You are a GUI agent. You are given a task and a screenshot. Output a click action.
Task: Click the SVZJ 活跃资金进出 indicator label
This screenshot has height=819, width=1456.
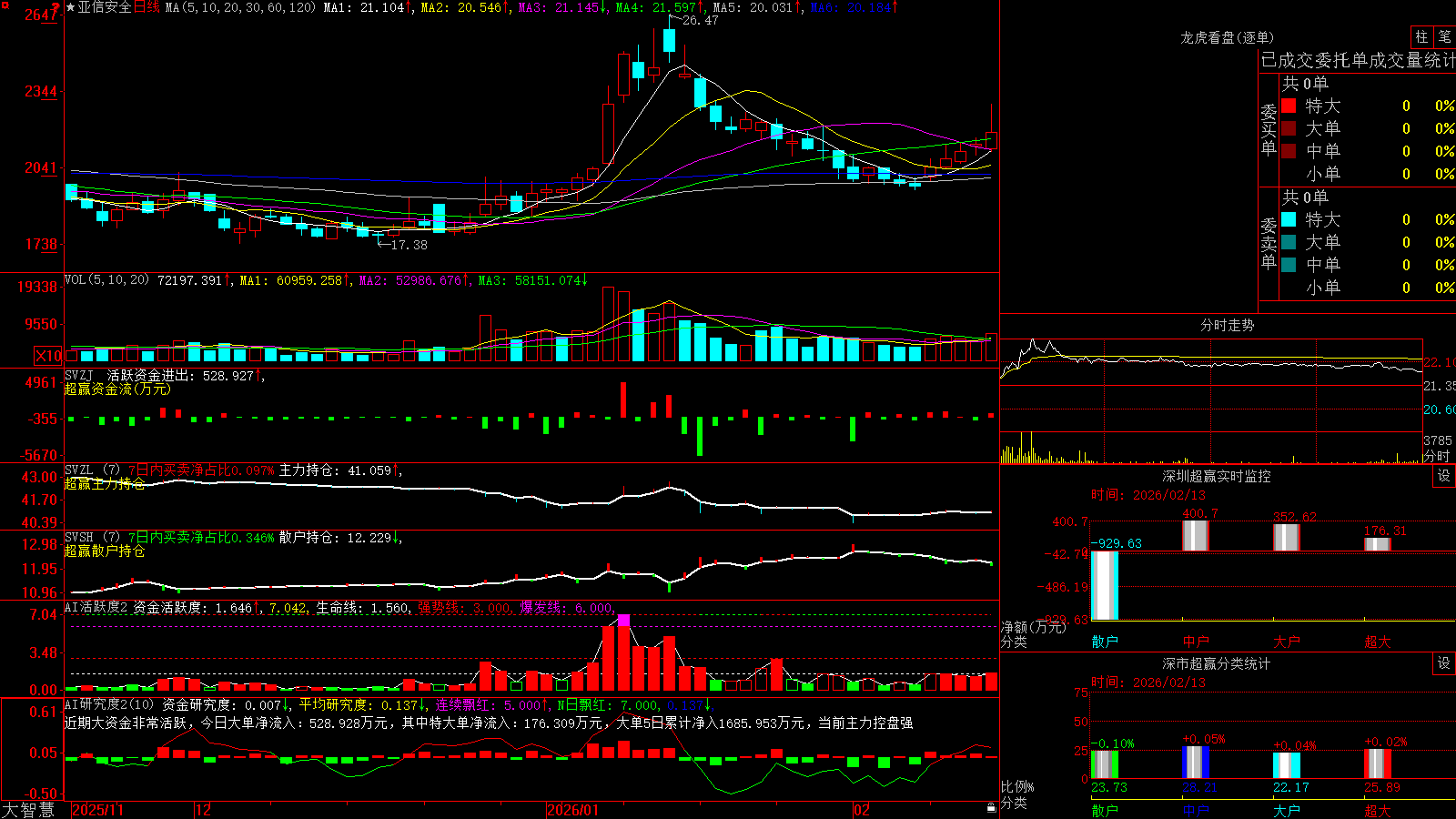tap(131, 375)
